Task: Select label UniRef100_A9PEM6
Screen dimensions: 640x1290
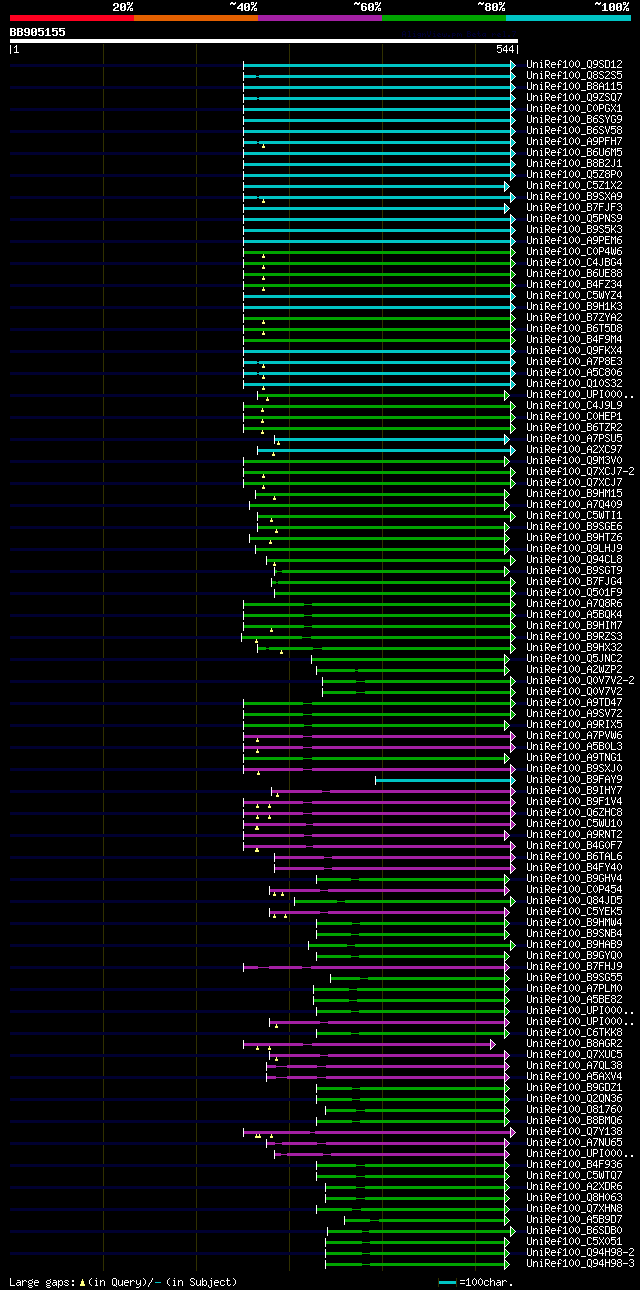Action: tap(574, 241)
